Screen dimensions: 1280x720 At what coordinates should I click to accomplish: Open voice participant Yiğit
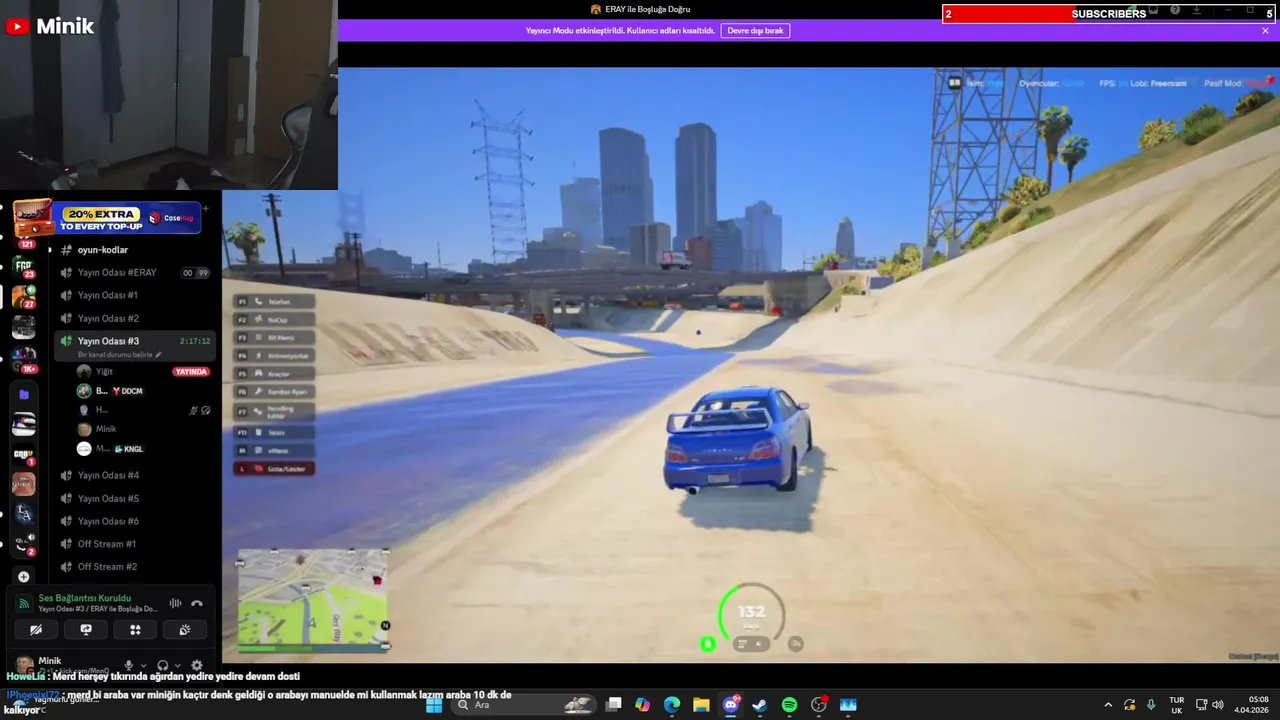coord(142,372)
